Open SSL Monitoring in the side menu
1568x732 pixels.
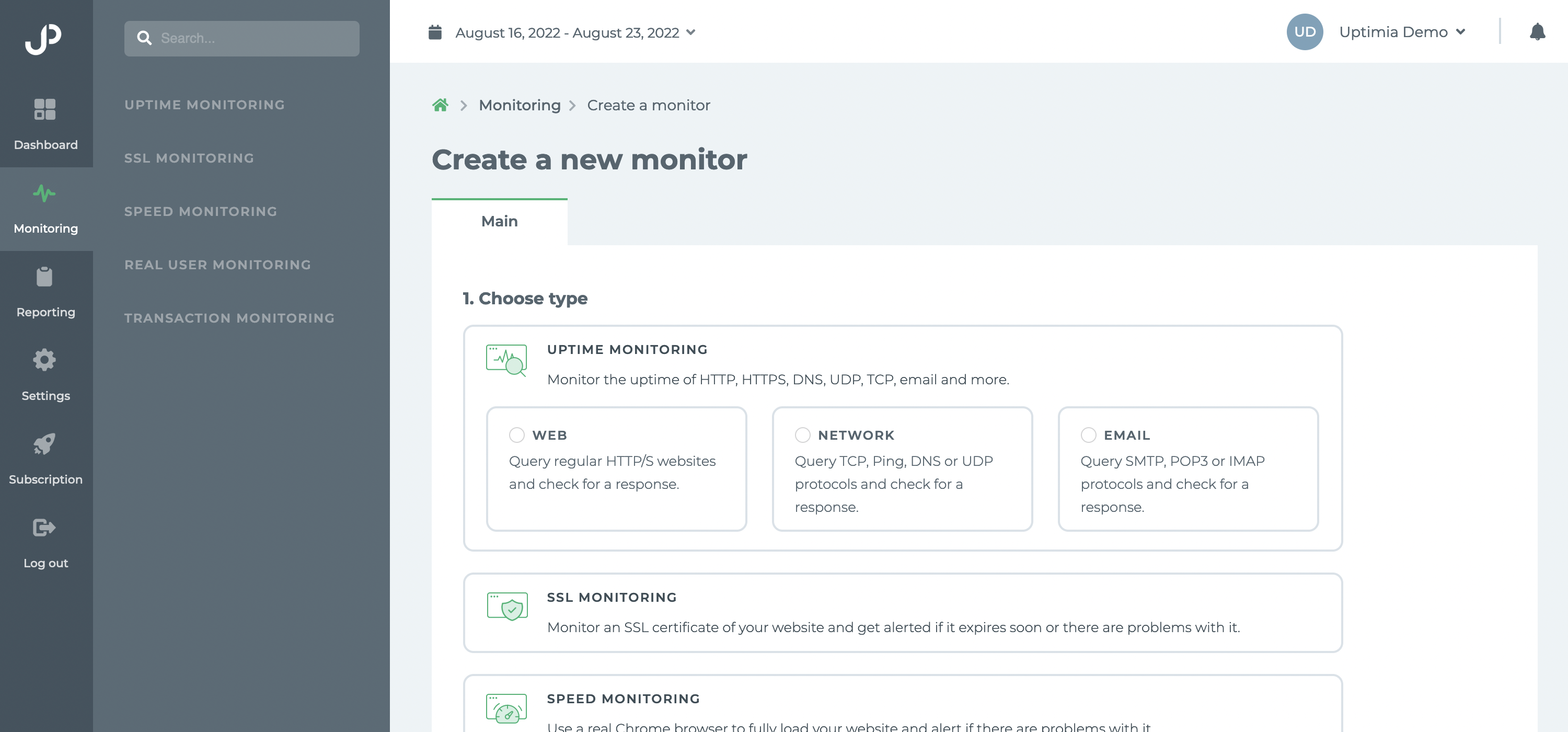(x=189, y=158)
